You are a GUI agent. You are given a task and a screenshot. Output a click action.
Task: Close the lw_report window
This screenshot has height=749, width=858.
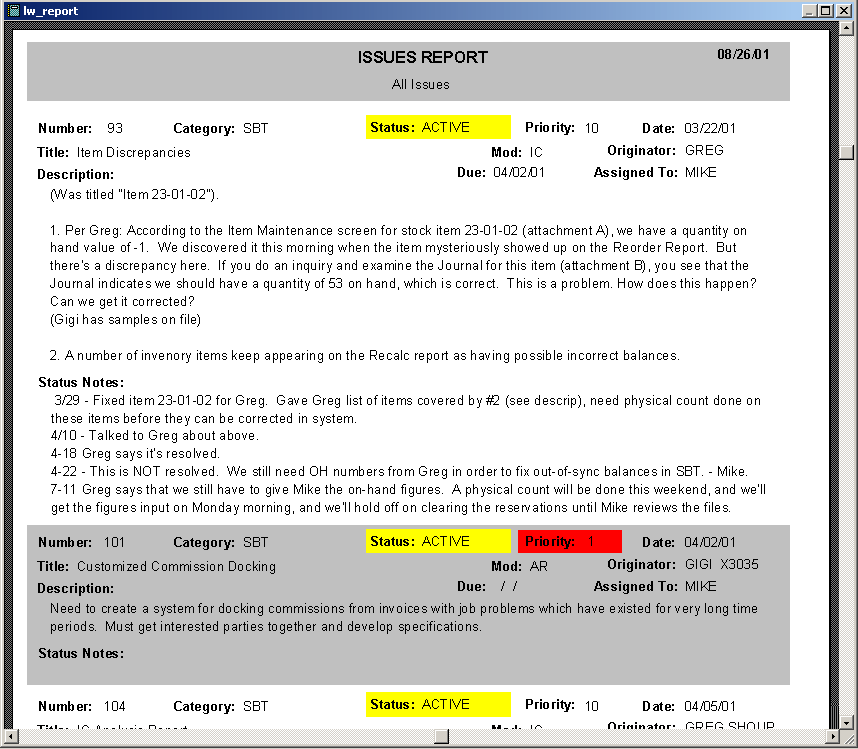[x=844, y=11]
